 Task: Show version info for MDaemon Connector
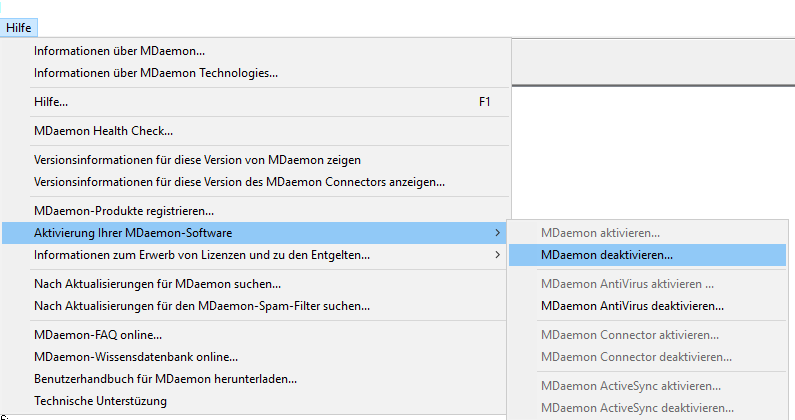[x=239, y=182]
